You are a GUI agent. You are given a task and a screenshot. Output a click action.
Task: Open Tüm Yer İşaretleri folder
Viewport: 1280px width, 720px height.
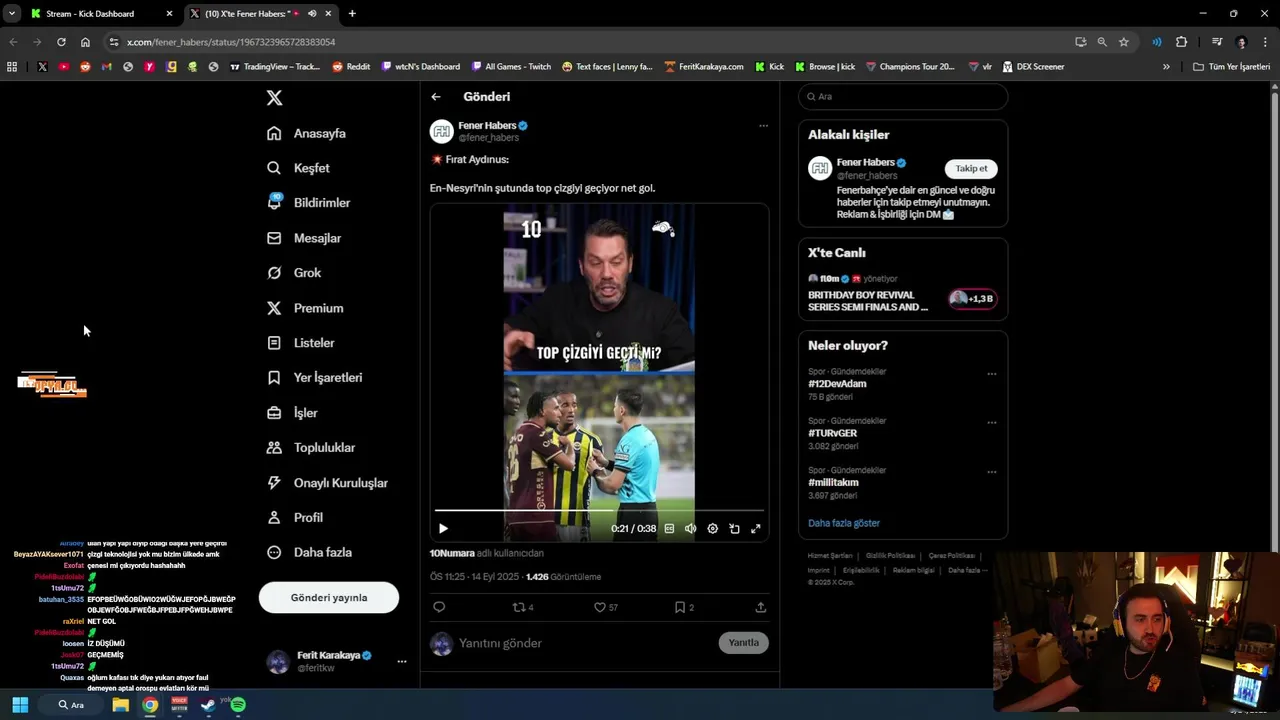pos(1231,67)
